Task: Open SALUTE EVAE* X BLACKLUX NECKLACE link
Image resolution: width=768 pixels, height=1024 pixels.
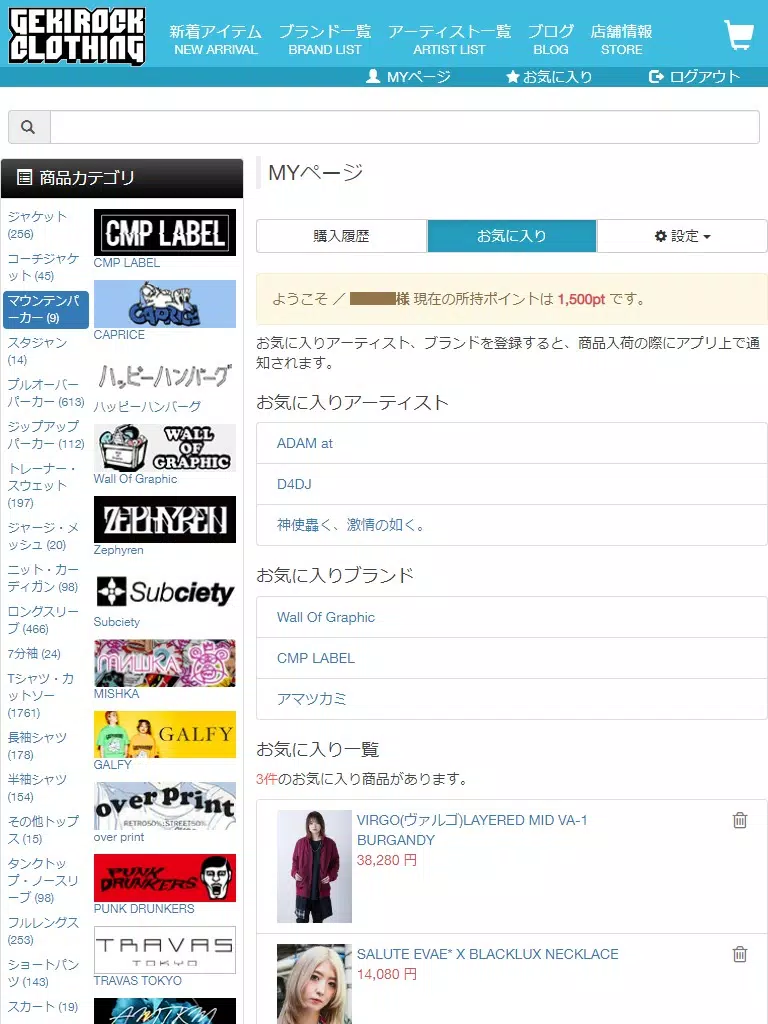Action: (x=487, y=954)
